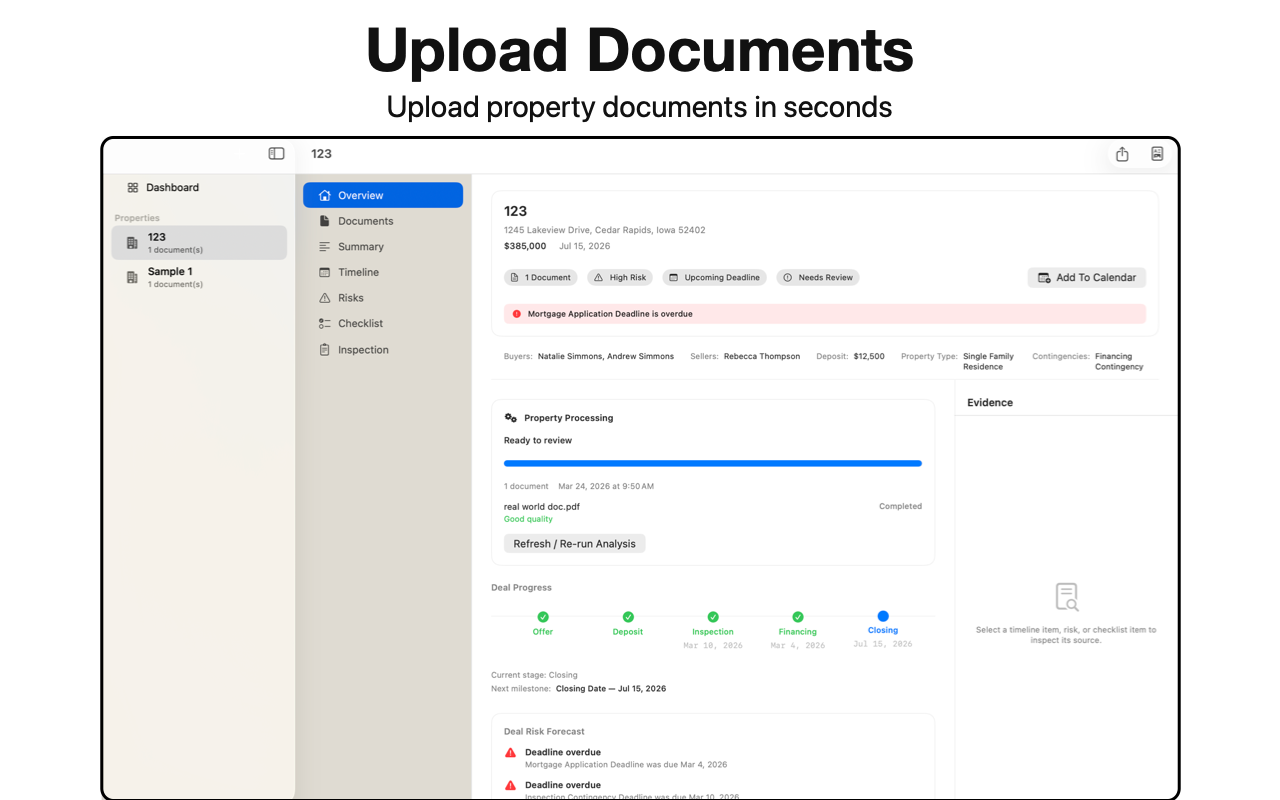This screenshot has height=800, width=1280.
Task: Click the $385,000 price value
Action: point(525,246)
